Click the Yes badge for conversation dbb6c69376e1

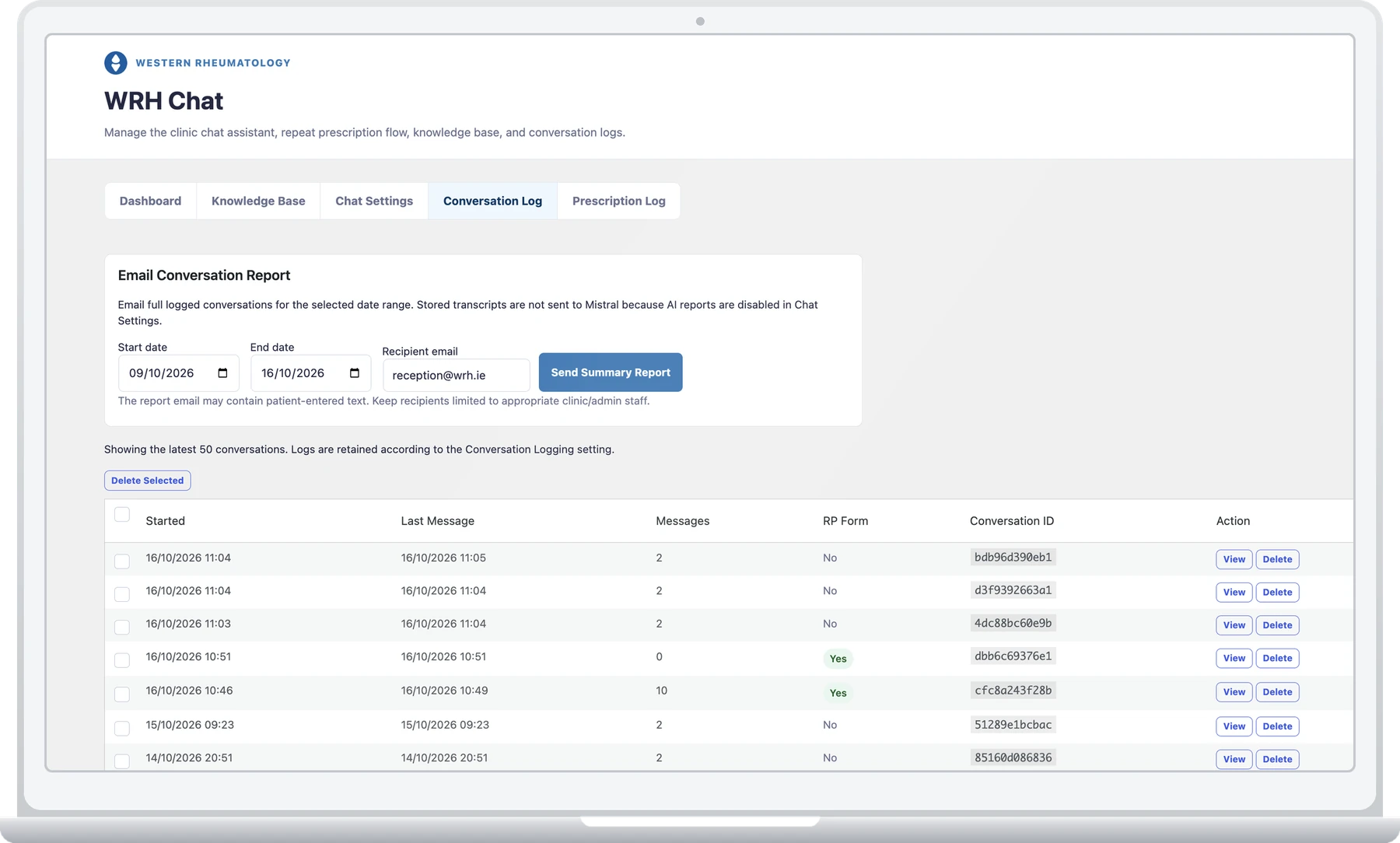coord(838,659)
